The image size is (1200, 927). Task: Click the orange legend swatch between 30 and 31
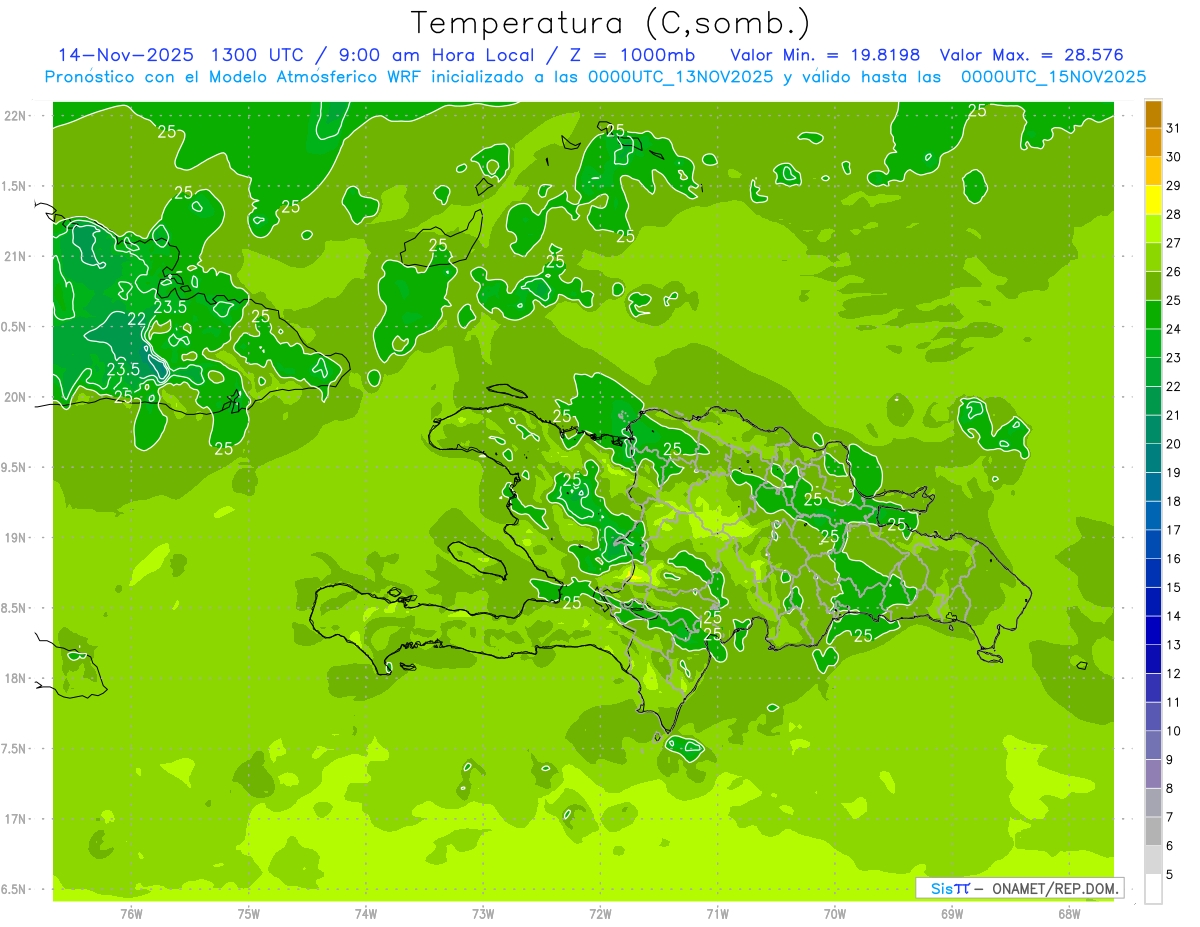coord(1153,143)
